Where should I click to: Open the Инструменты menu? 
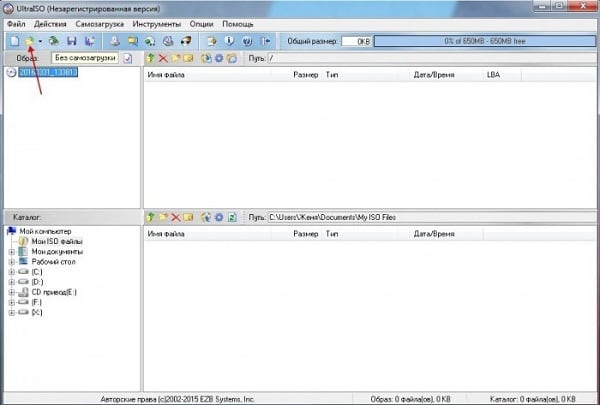(157, 24)
